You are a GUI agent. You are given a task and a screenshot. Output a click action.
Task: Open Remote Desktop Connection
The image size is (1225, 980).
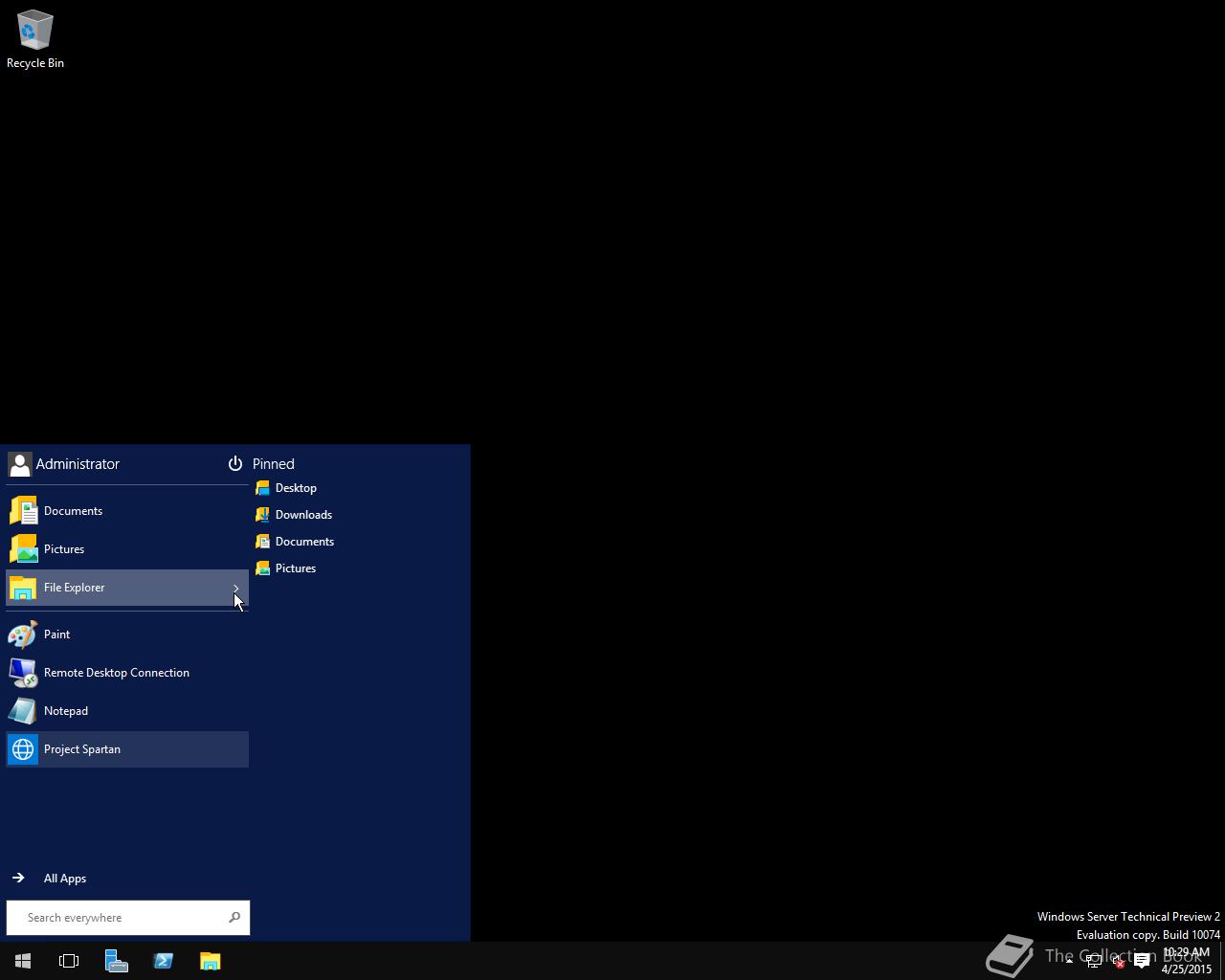click(x=127, y=673)
